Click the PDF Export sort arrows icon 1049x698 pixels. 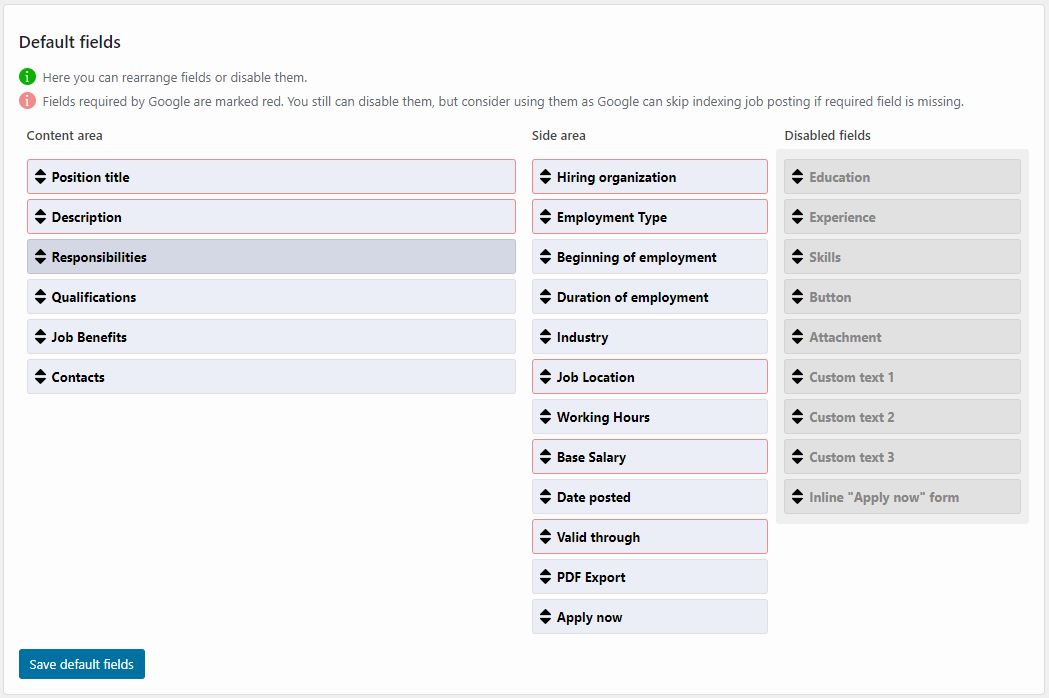click(x=545, y=577)
